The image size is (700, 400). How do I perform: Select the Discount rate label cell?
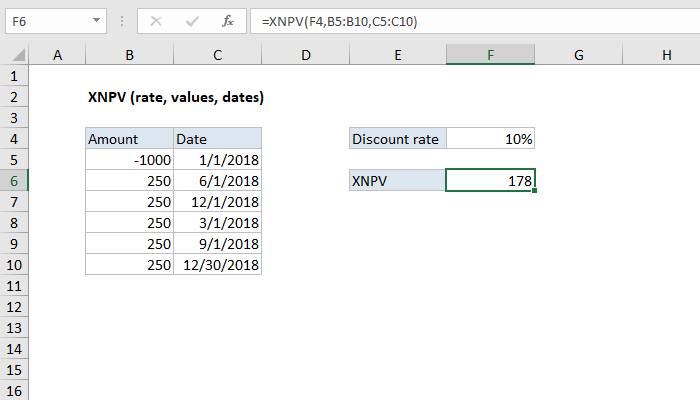coord(397,139)
